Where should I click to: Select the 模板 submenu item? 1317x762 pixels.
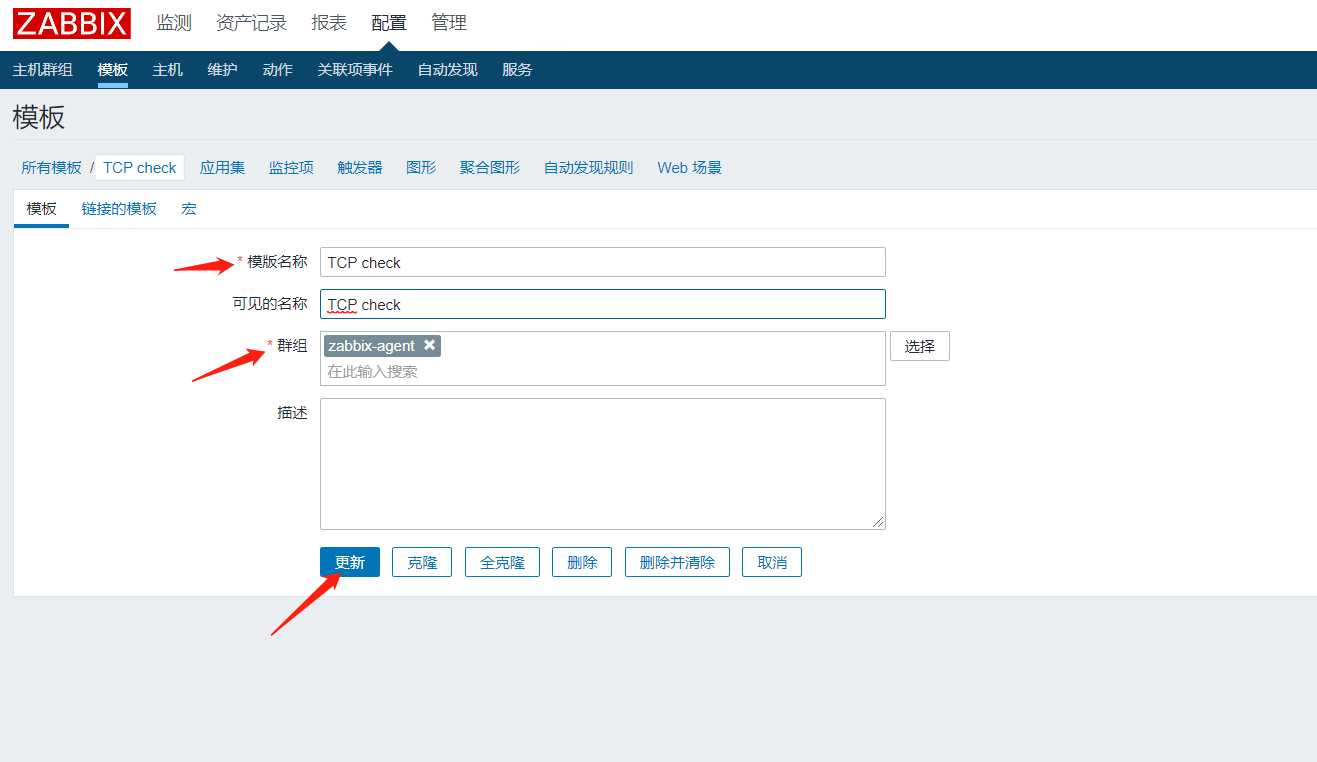(x=113, y=70)
